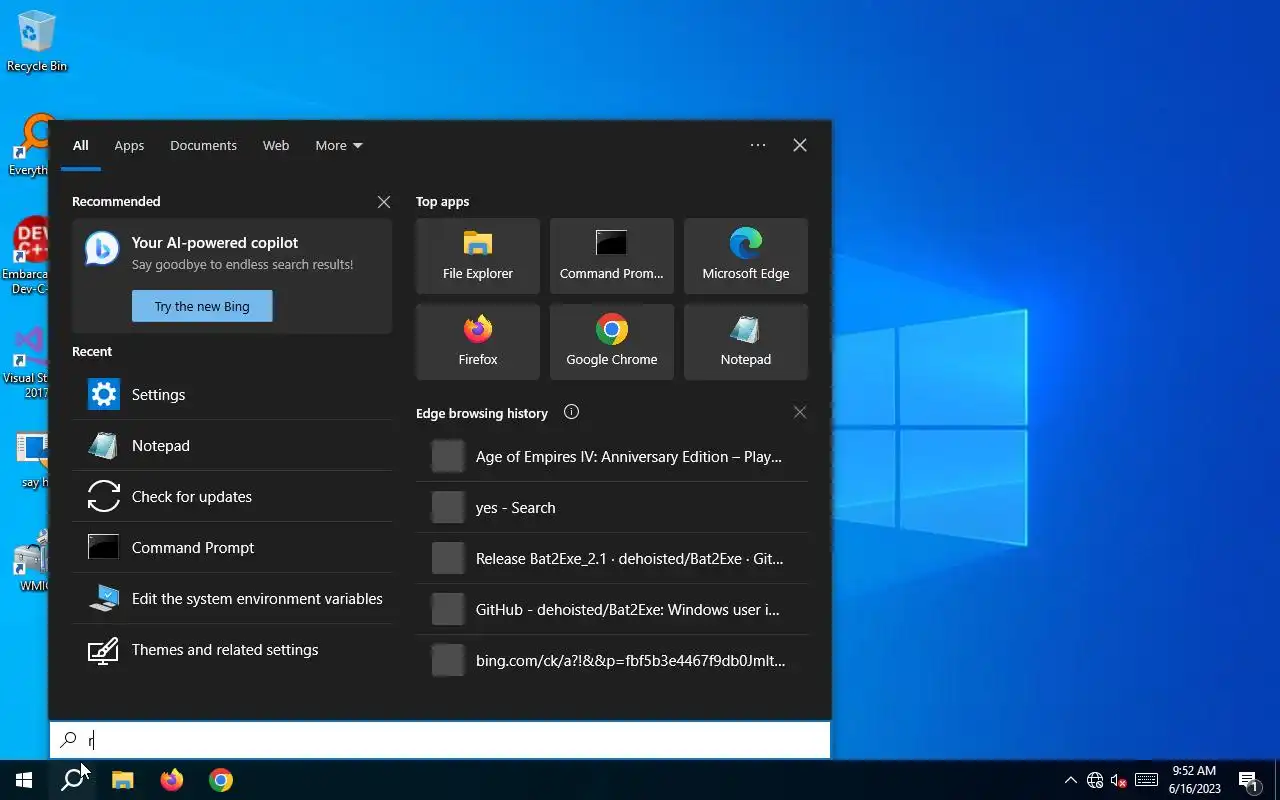Open Notepad tile in Top apps
Image resolution: width=1280 pixels, height=800 pixels.
click(x=746, y=342)
